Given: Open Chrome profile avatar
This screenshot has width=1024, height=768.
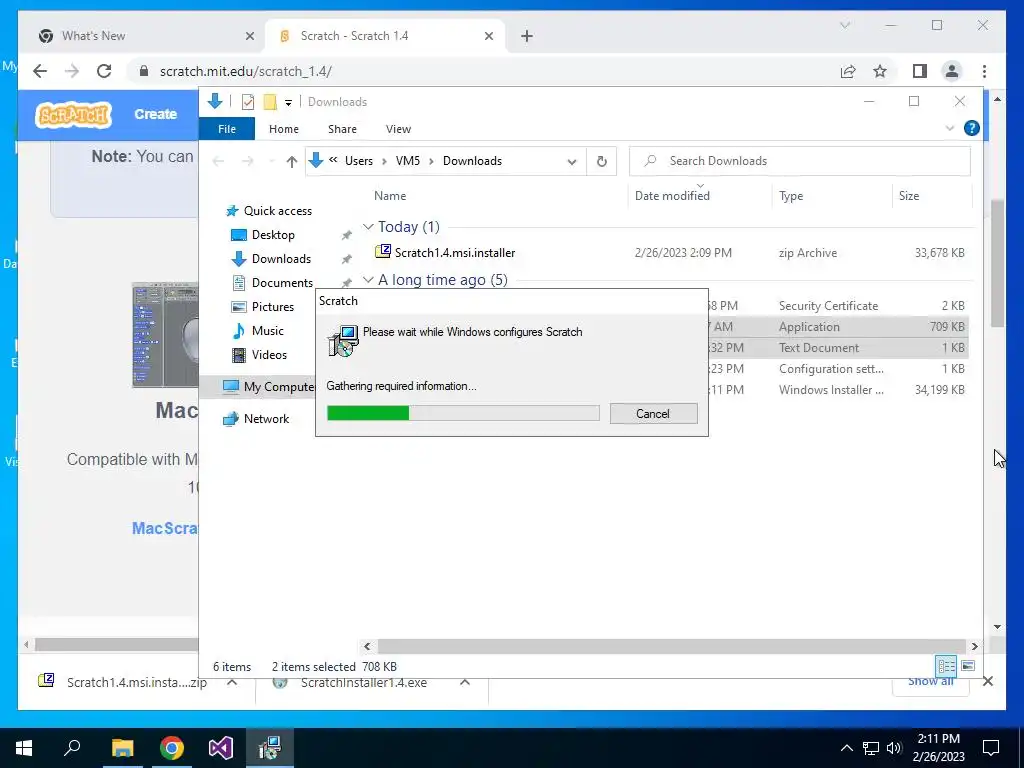Looking at the screenshot, I should click(x=952, y=71).
